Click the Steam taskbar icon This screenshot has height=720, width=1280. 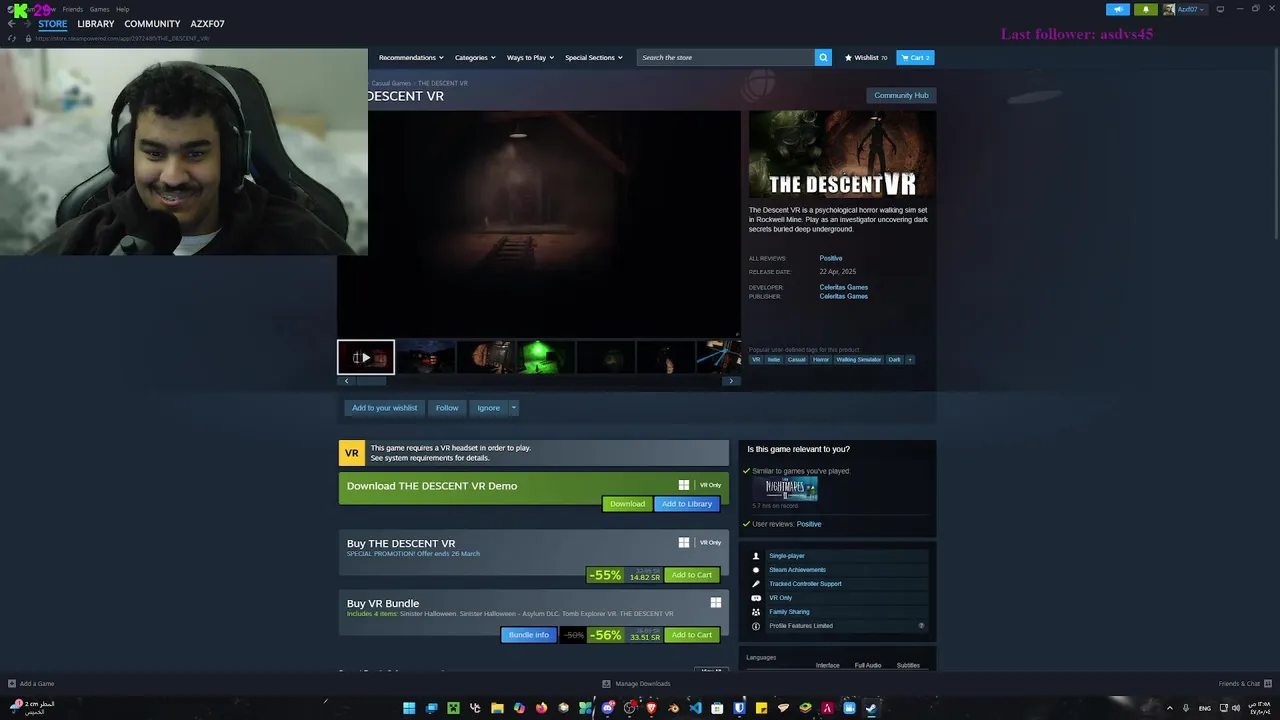[871, 708]
